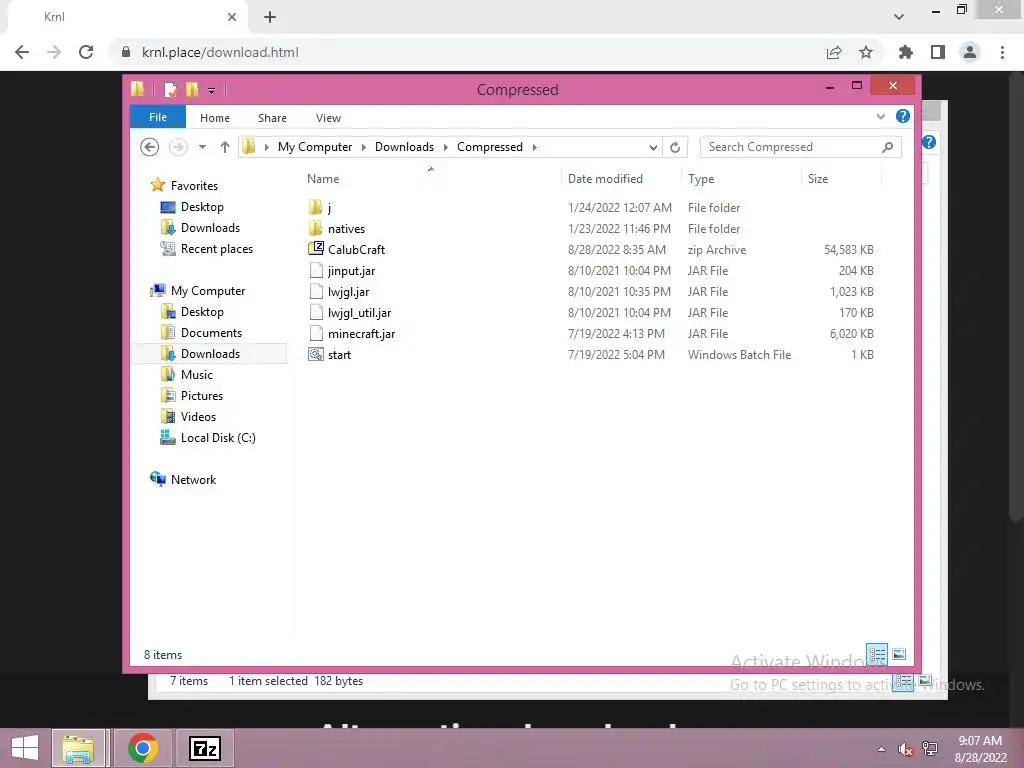
Task: Click Properties icon in Quick Access Toolbar
Action: pos(170,89)
